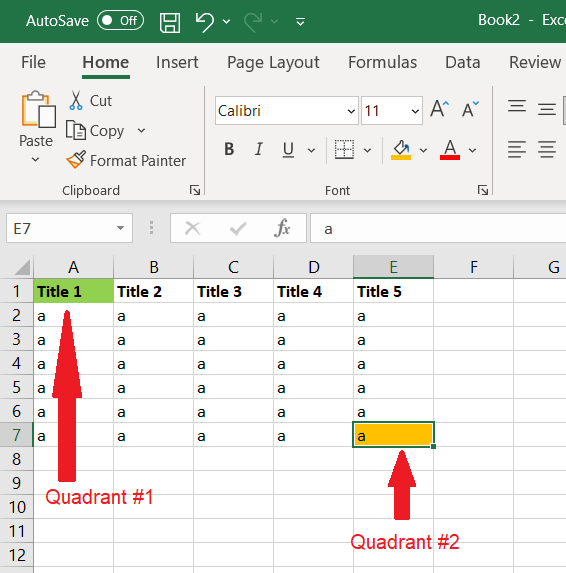Select column F header
566x573 pixels.
tap(474, 267)
